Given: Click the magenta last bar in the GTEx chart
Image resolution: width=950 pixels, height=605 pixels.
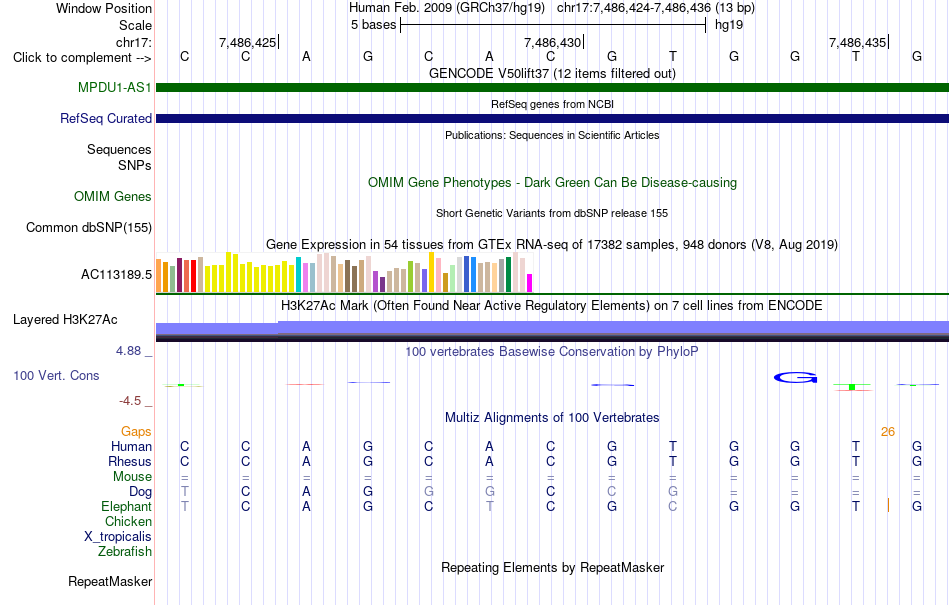Looking at the screenshot, I should (530, 283).
